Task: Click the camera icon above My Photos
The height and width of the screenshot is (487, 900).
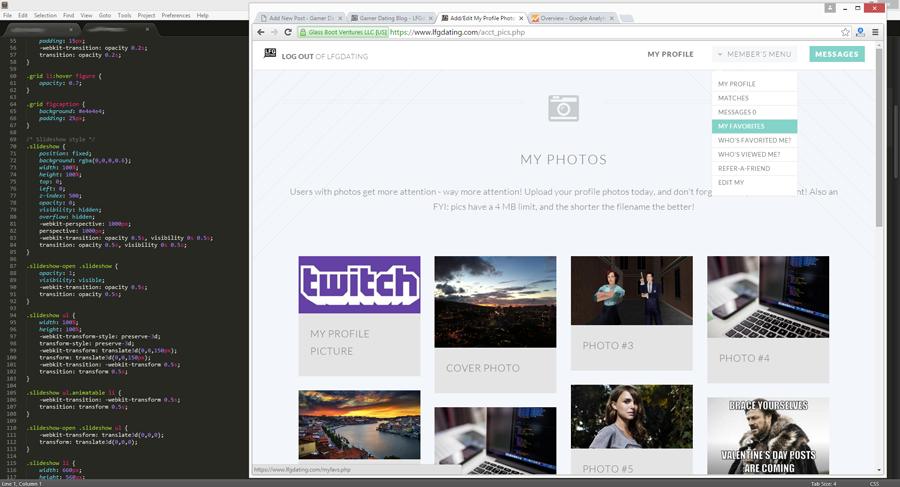Action: 563,108
